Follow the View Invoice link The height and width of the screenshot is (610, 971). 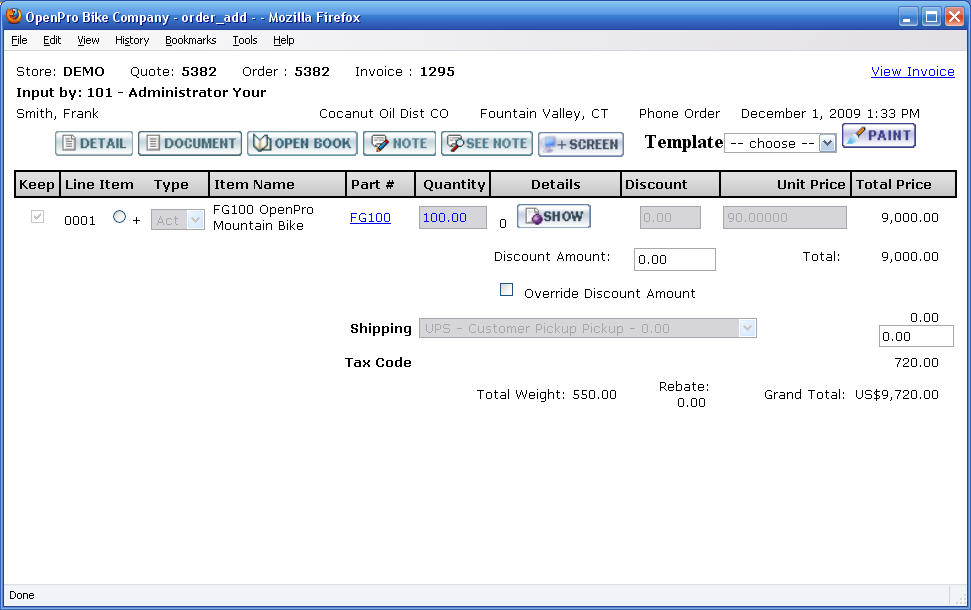click(x=912, y=72)
